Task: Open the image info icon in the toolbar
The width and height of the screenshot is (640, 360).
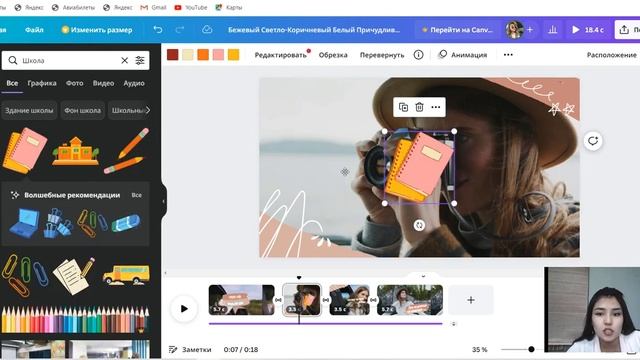Action: click(x=418, y=55)
